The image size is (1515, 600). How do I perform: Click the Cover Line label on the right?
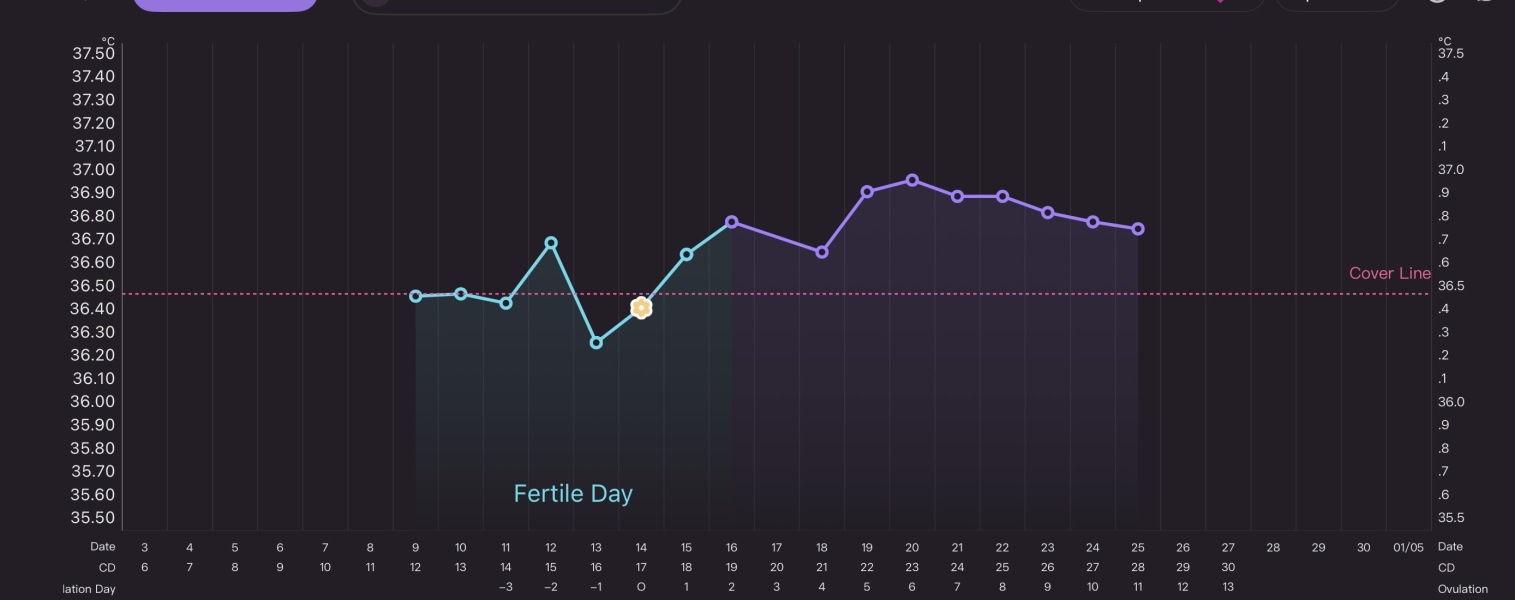pyautogui.click(x=1388, y=273)
